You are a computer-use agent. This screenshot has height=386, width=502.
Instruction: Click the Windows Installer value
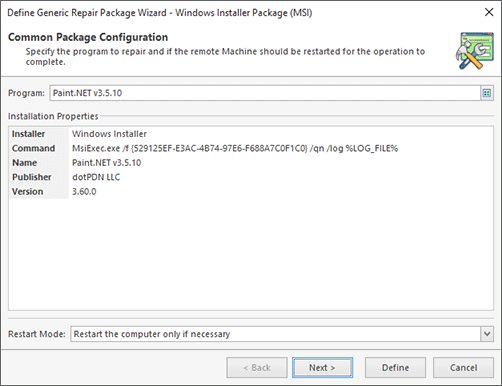[109, 134]
